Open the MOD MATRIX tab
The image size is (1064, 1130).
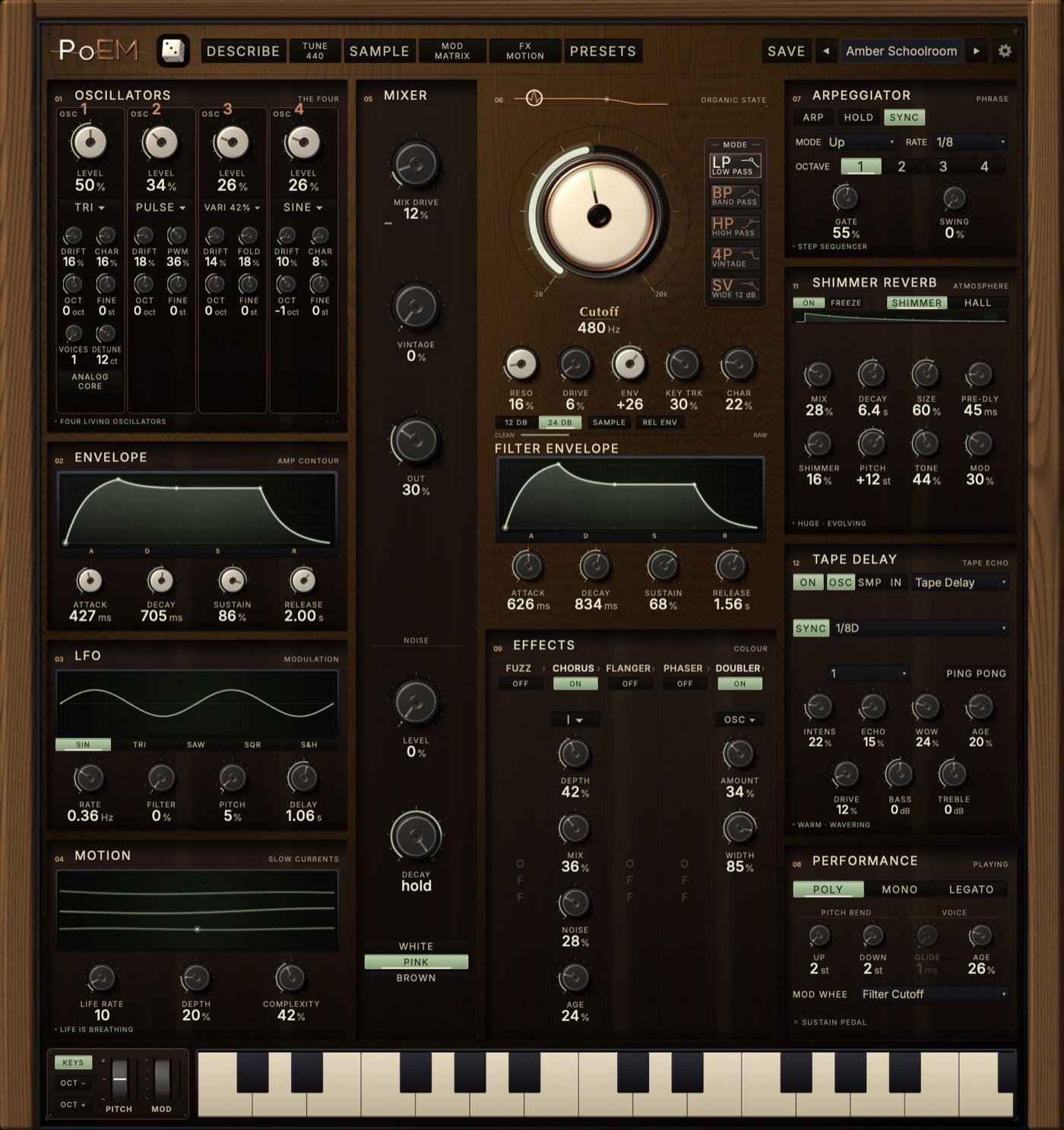pos(452,51)
